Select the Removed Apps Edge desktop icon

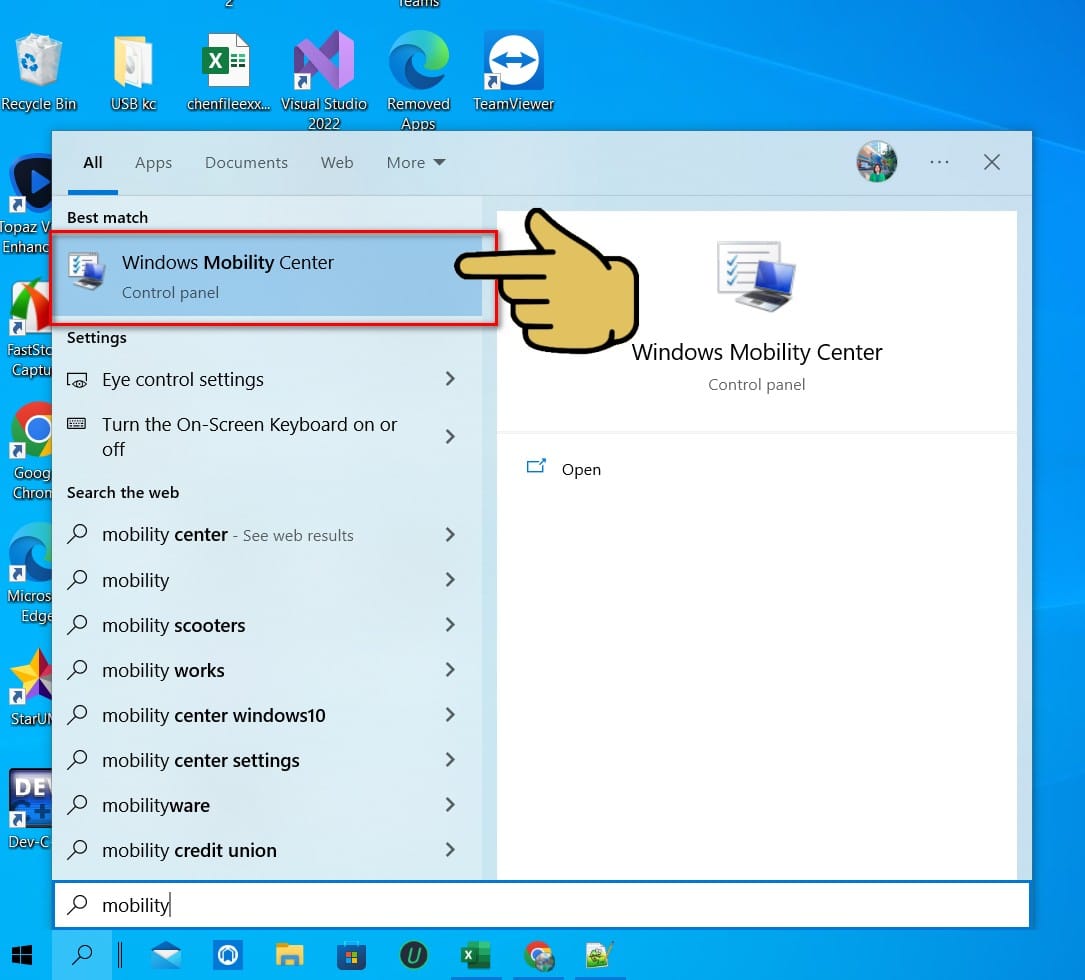click(419, 81)
